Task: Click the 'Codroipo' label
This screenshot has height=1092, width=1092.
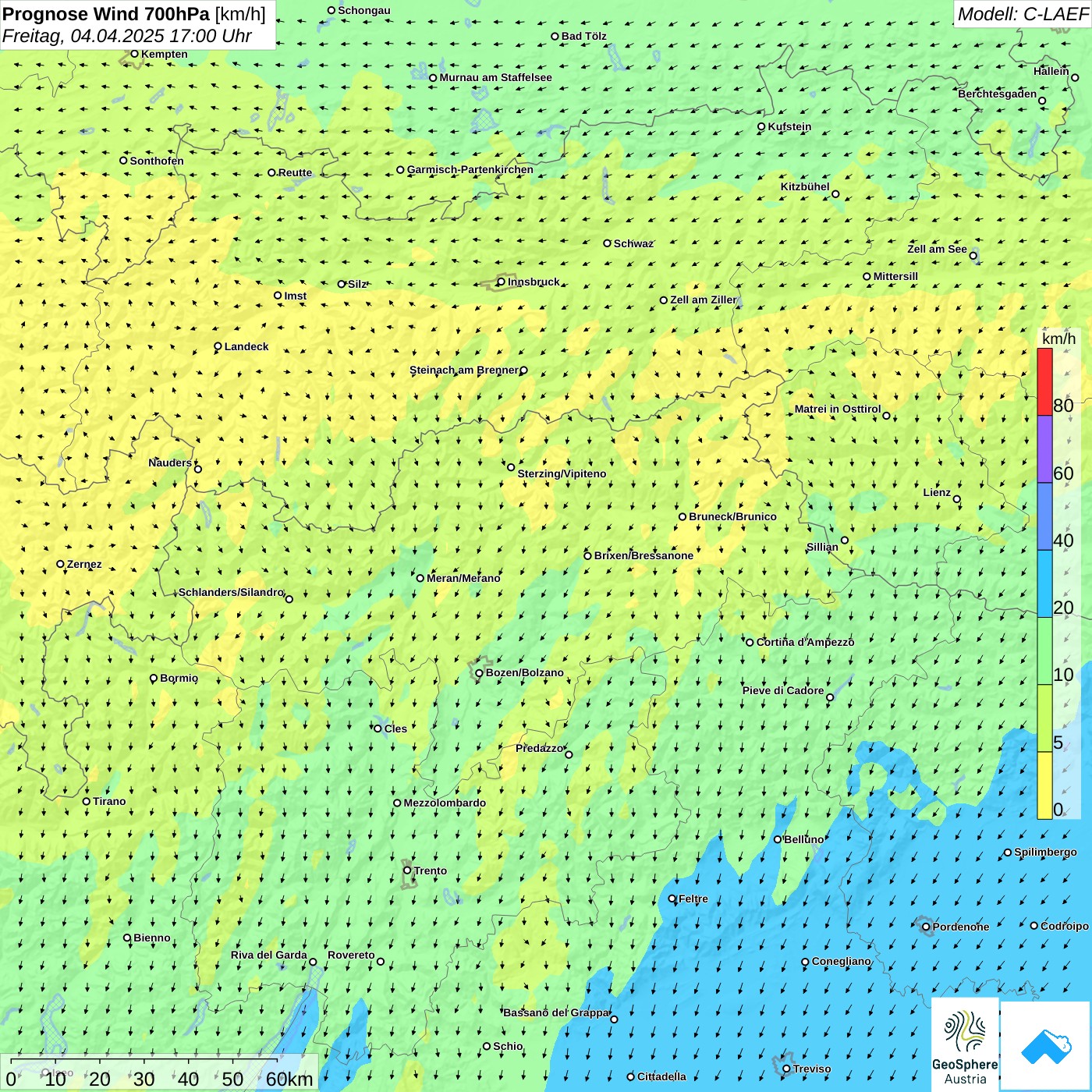Action: pyautogui.click(x=1065, y=926)
